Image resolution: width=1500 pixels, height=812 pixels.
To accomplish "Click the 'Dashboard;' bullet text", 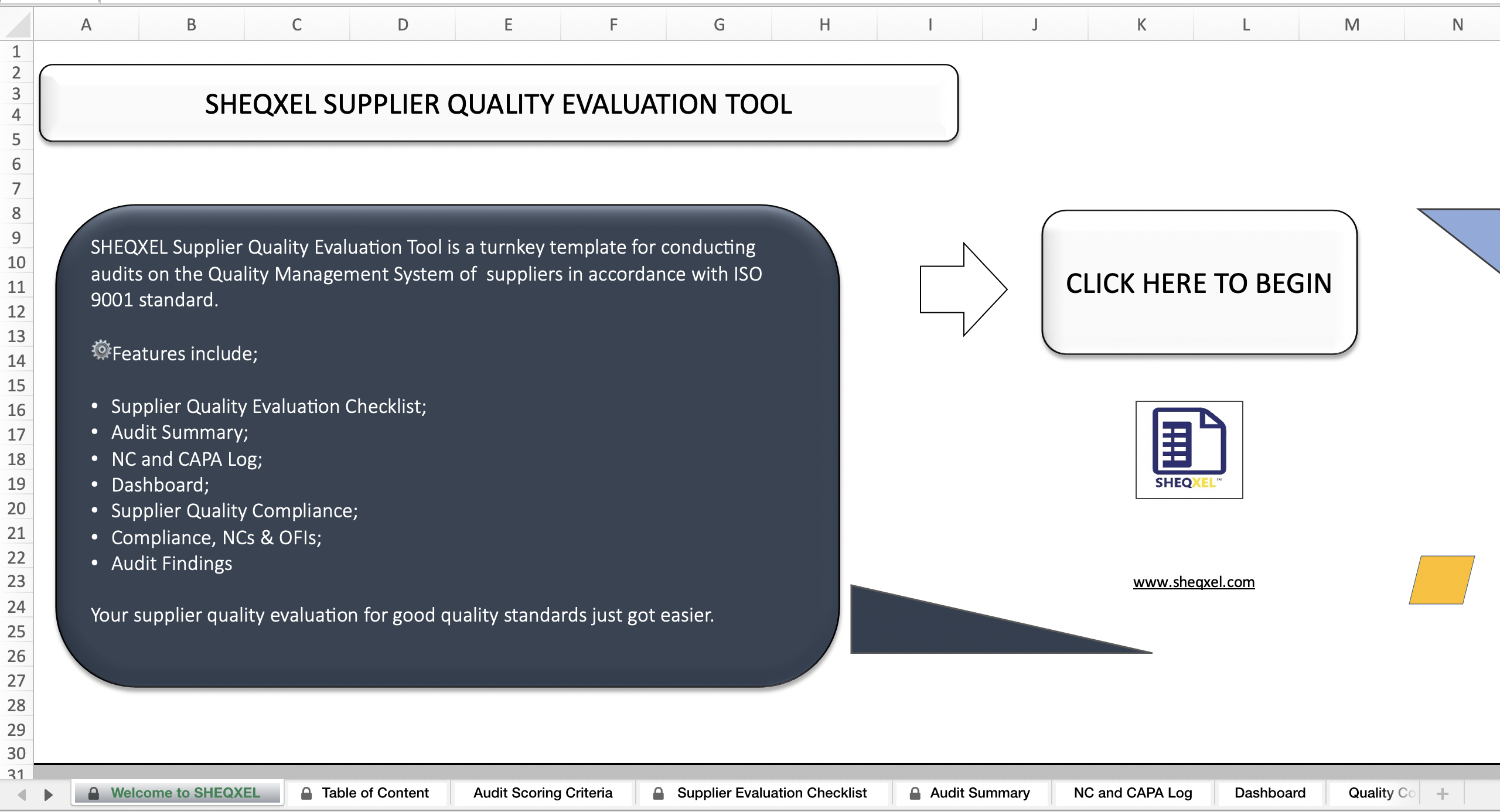I will click(160, 485).
